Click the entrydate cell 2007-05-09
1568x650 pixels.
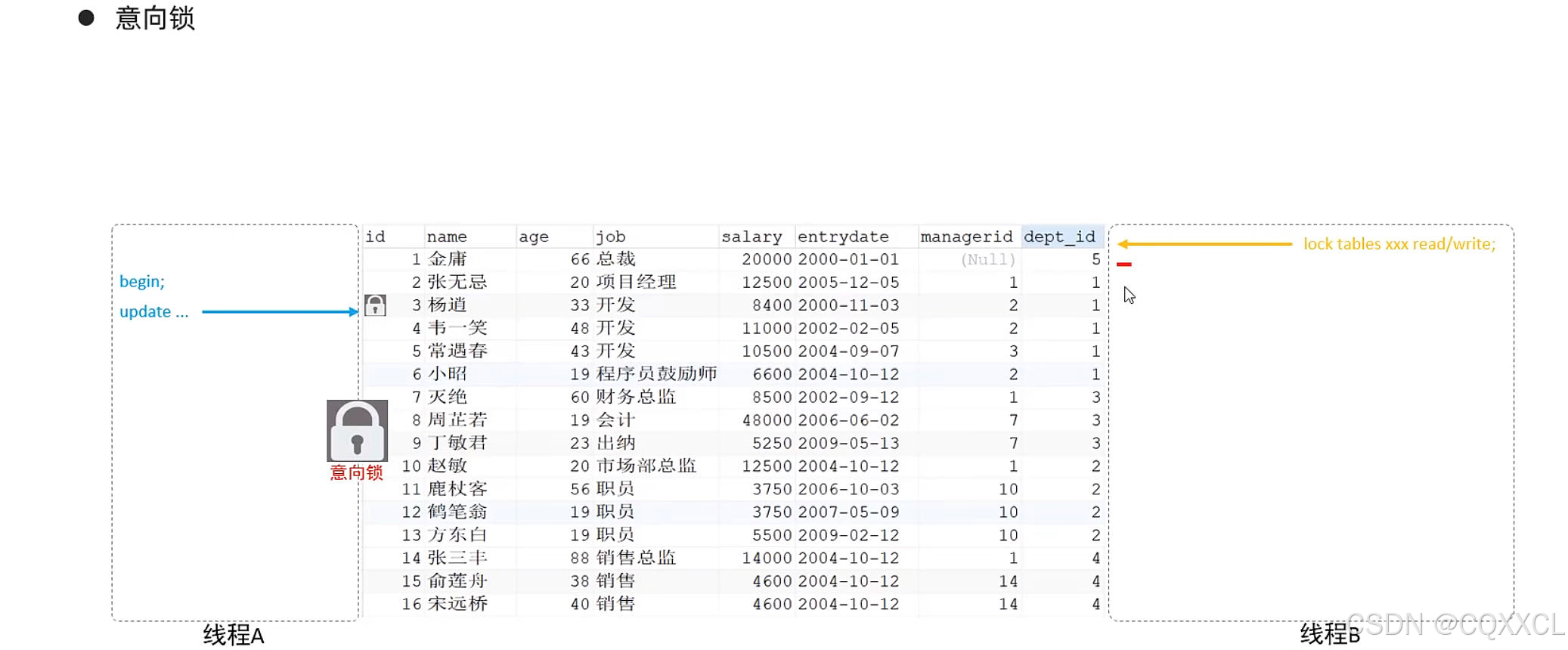848,512
